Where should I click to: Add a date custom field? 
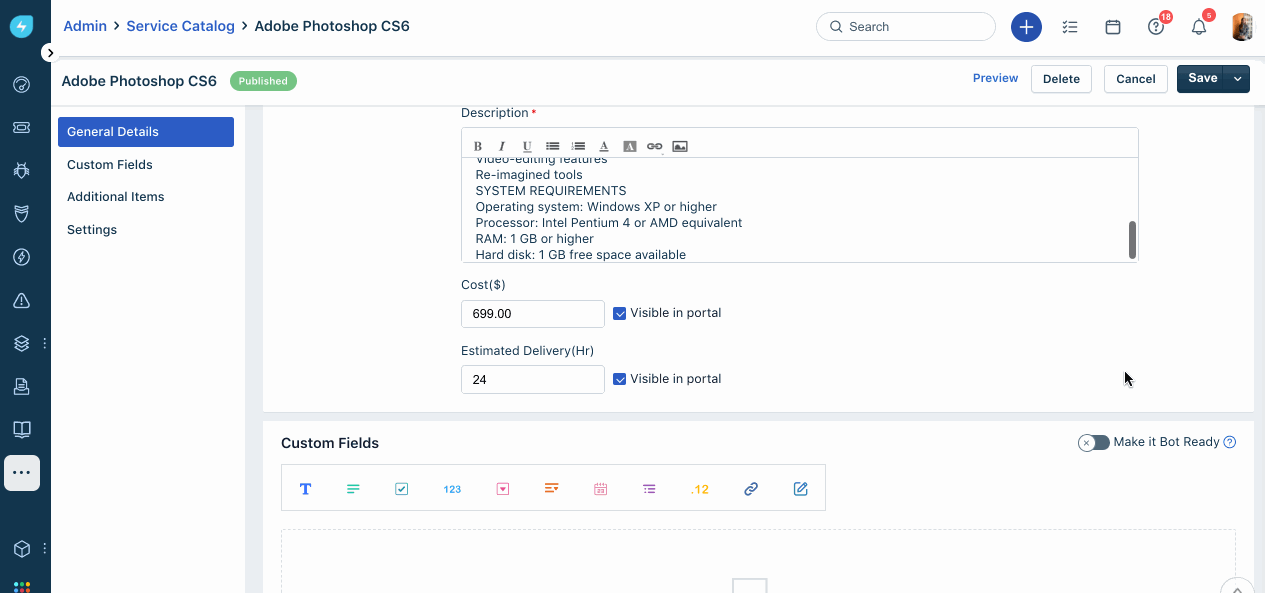[x=601, y=489]
